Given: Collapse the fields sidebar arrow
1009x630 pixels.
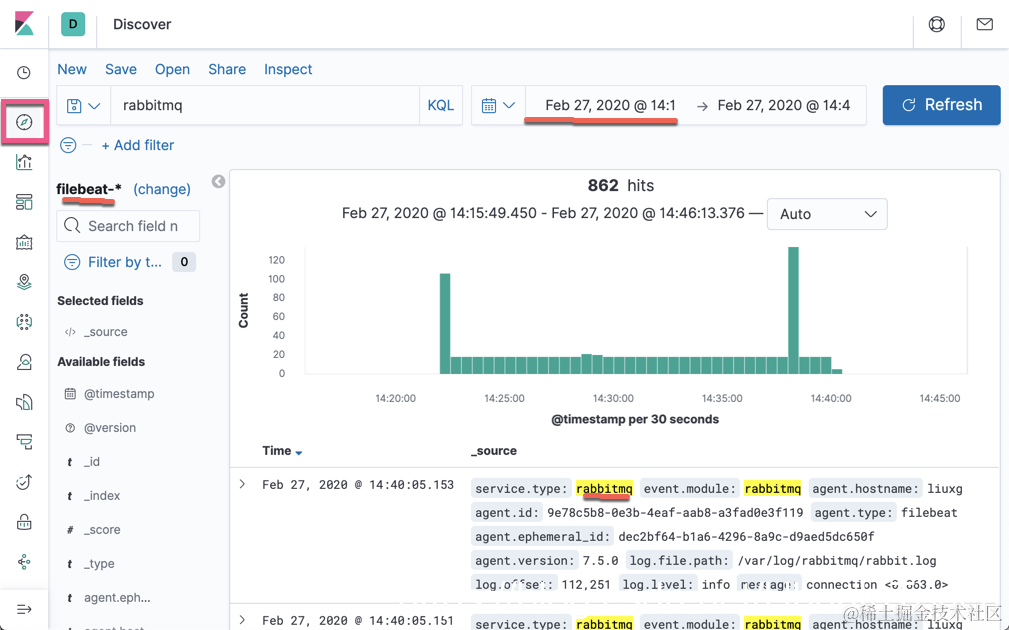Looking at the screenshot, I should 218,181.
